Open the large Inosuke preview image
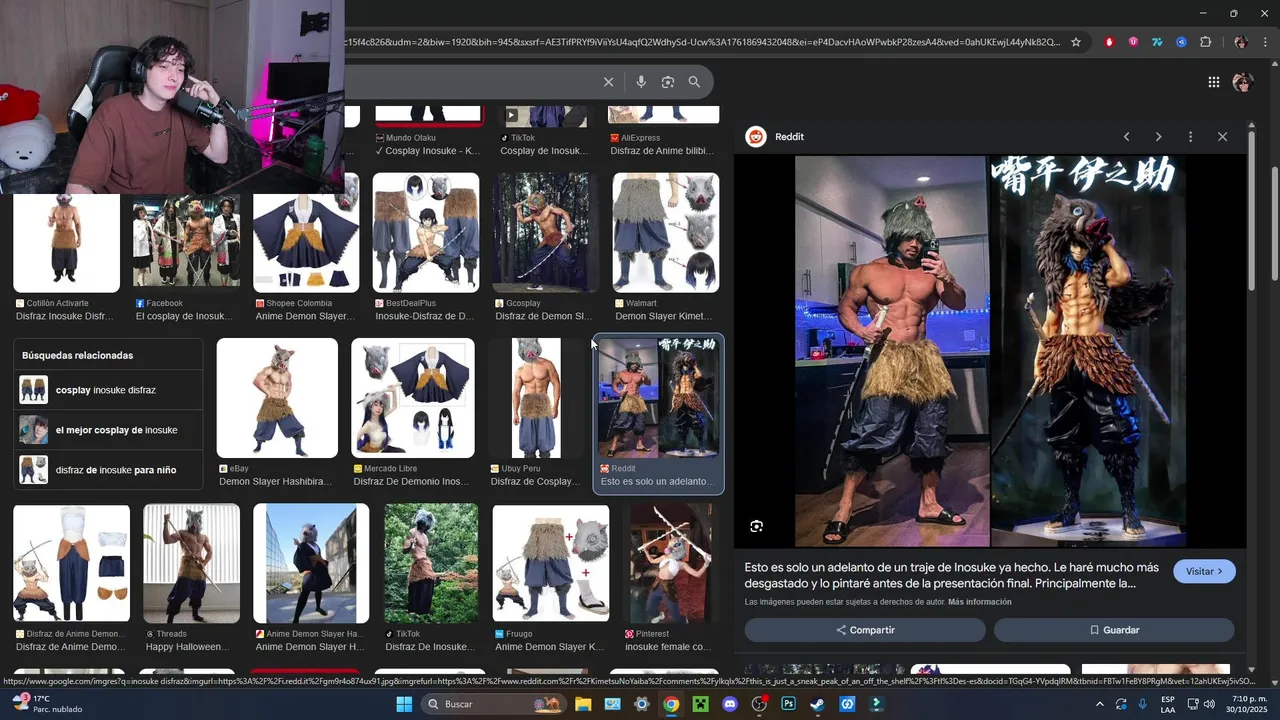Viewport: 1280px width, 720px height. pos(990,351)
